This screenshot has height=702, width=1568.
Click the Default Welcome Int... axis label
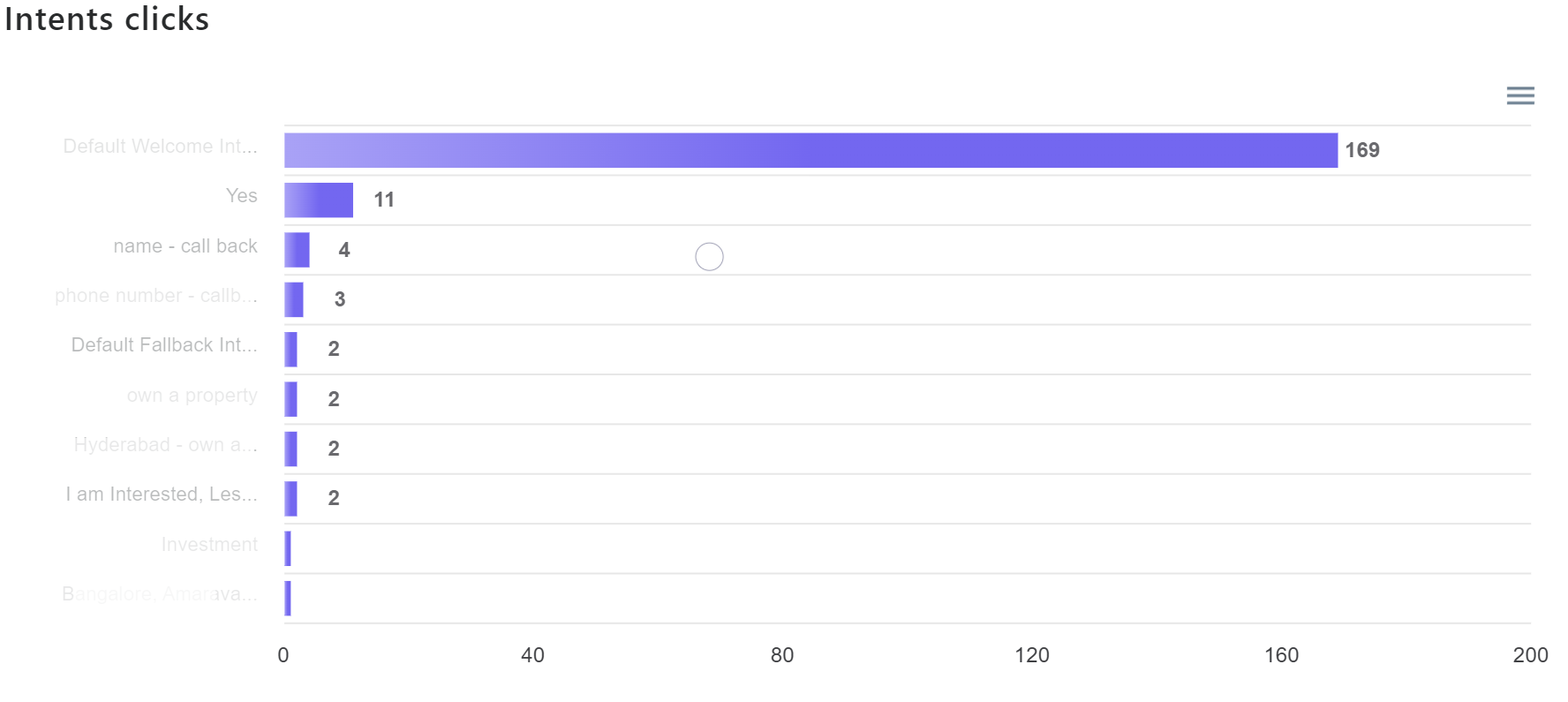click(160, 146)
